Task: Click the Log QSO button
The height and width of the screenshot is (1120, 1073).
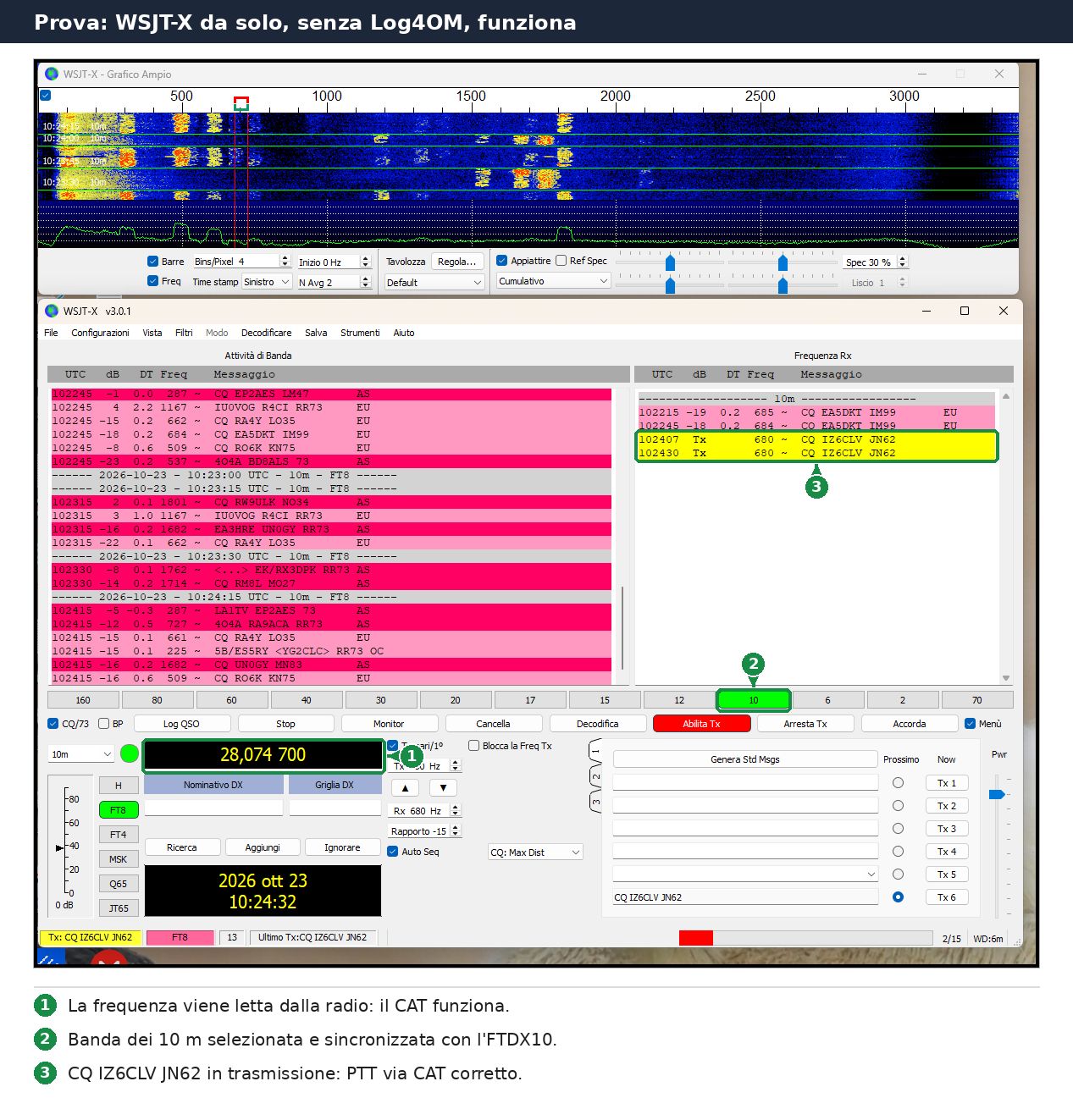Action: 181,724
